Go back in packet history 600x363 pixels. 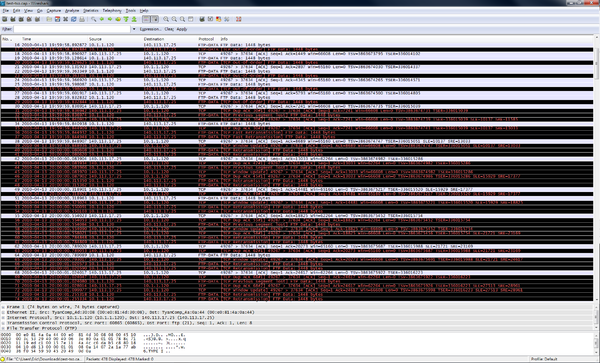coord(102,19)
